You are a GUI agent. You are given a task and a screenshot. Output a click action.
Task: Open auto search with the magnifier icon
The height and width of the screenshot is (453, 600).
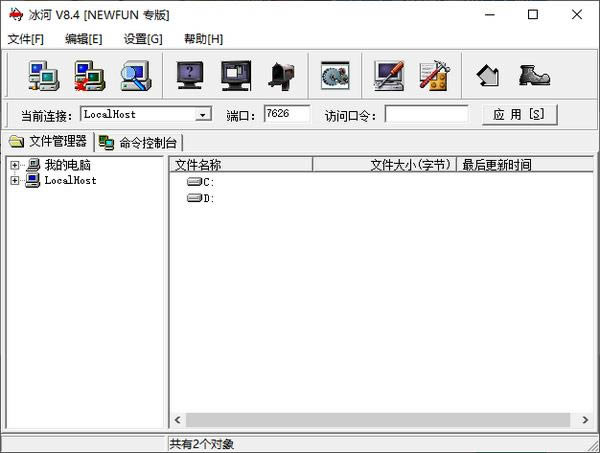point(135,75)
